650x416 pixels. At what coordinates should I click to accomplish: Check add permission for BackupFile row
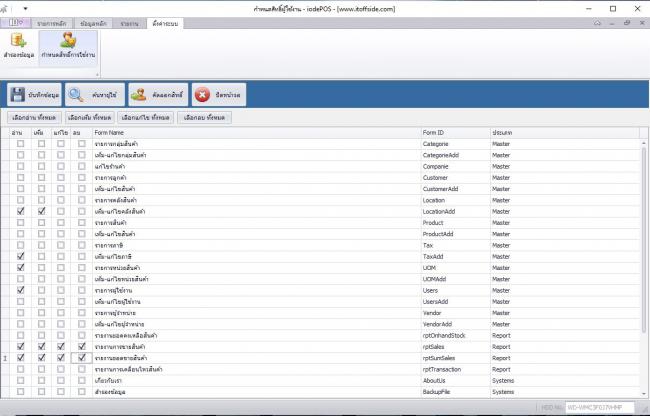tap(41, 392)
